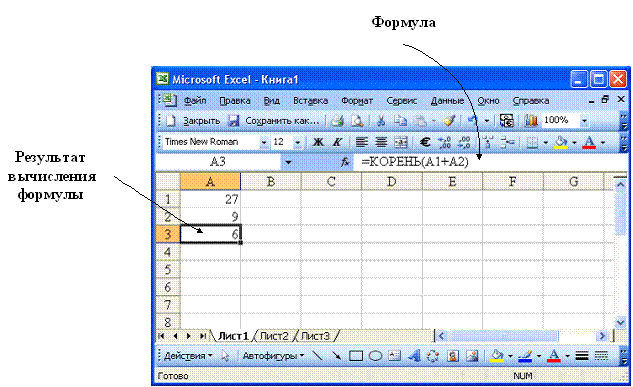The image size is (633, 387).
Task: Set dash style icon
Action: point(601,356)
